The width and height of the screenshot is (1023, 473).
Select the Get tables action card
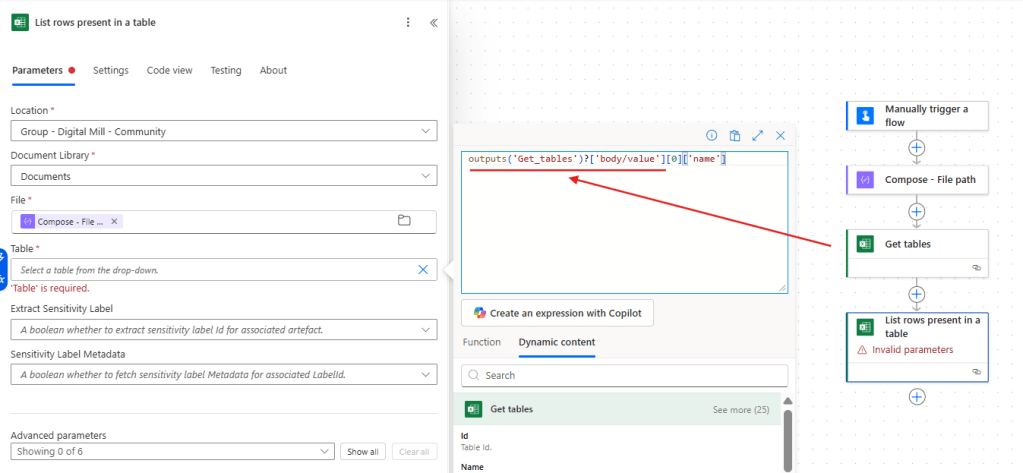(917, 253)
